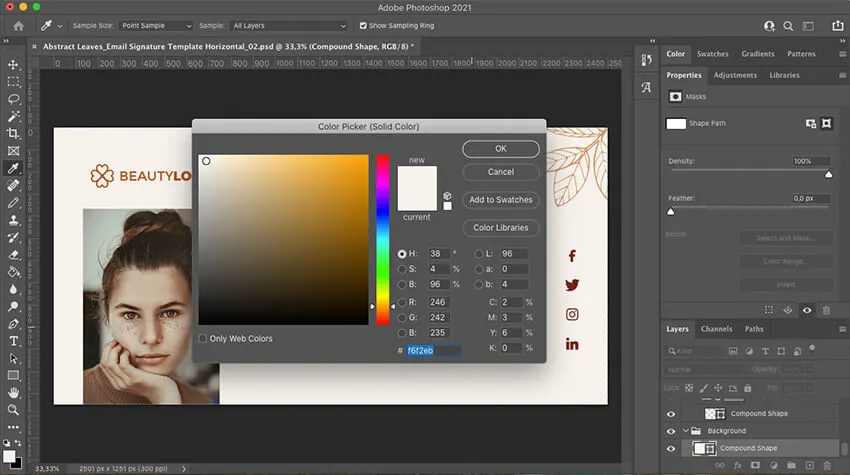The height and width of the screenshot is (475, 850).
Task: Select the Move tool
Action: [x=14, y=65]
